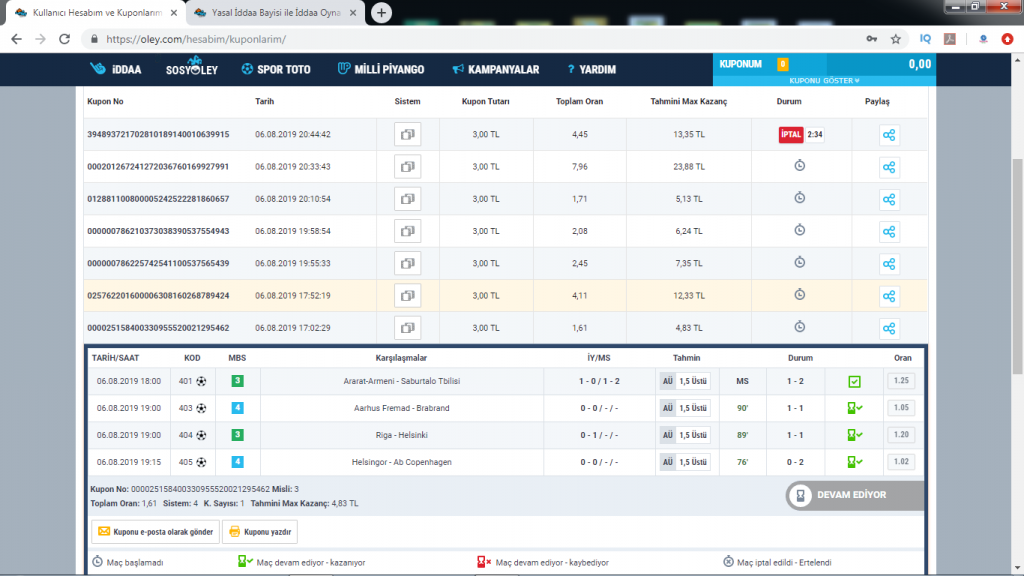Image resolution: width=1024 pixels, height=576 pixels.
Task: Expand Kuponu Göster panel
Action: point(824,80)
